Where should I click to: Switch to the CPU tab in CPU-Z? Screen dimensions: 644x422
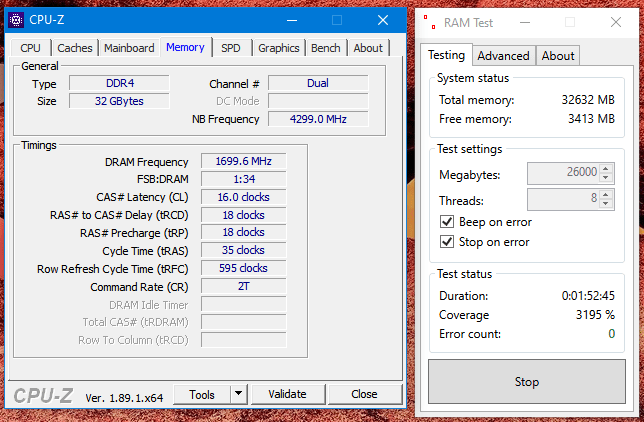point(30,48)
